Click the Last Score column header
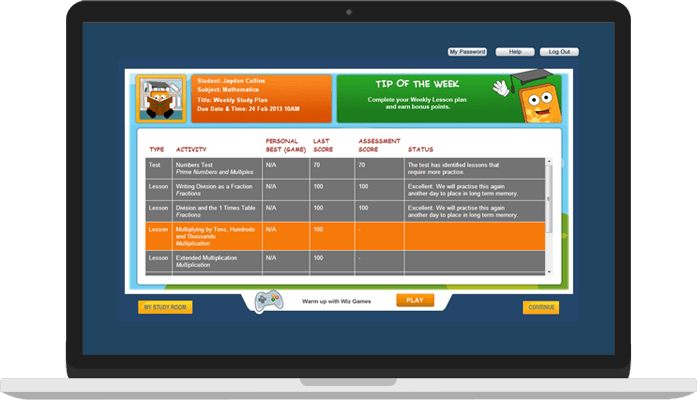The width and height of the screenshot is (697, 409). (x=325, y=145)
